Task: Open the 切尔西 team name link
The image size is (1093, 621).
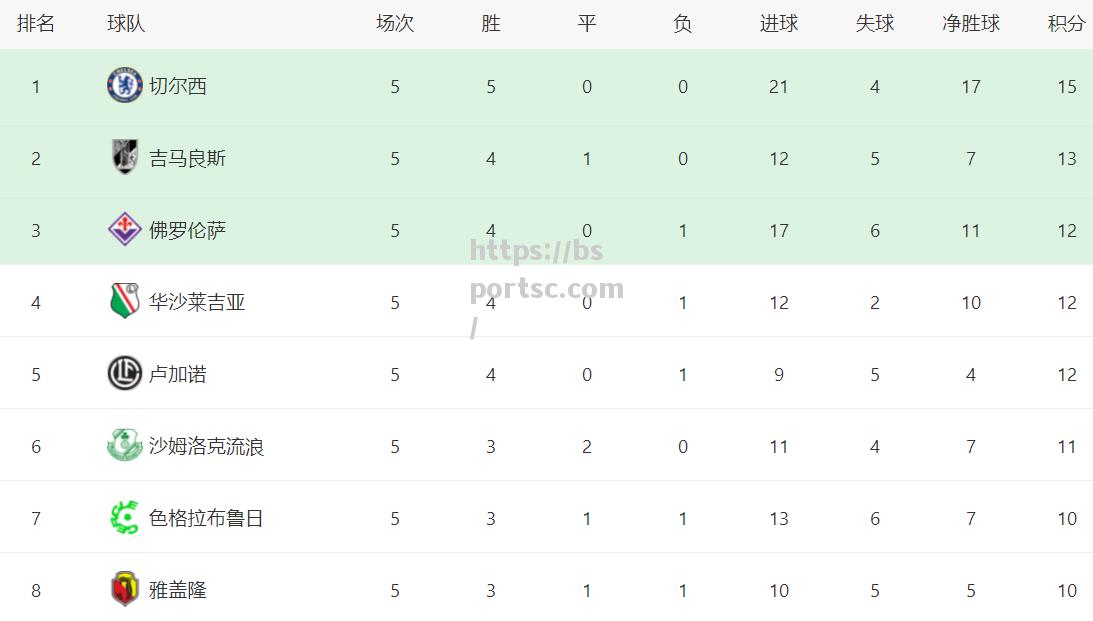Action: click(178, 86)
